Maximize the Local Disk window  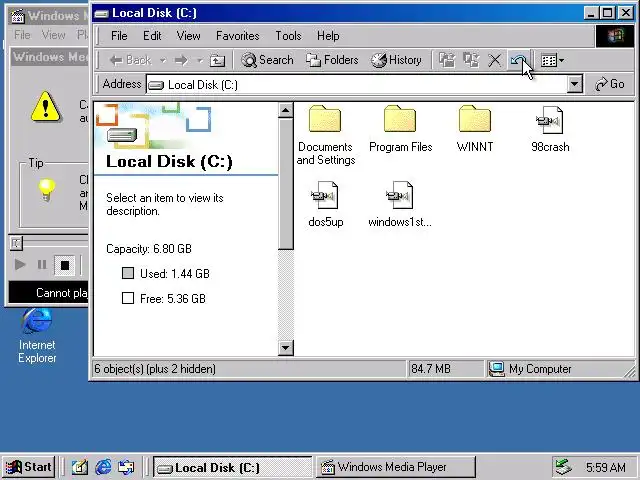point(608,13)
